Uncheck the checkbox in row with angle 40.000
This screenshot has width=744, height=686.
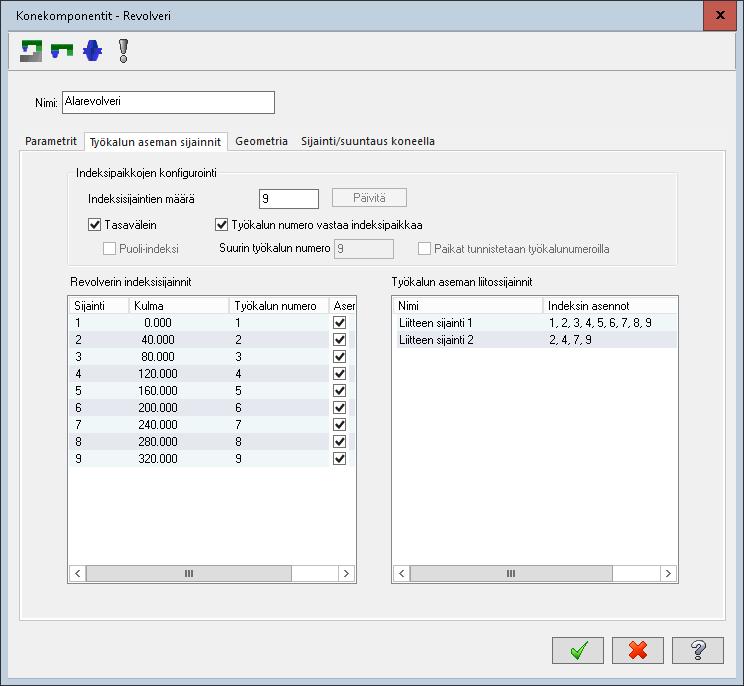click(x=339, y=340)
